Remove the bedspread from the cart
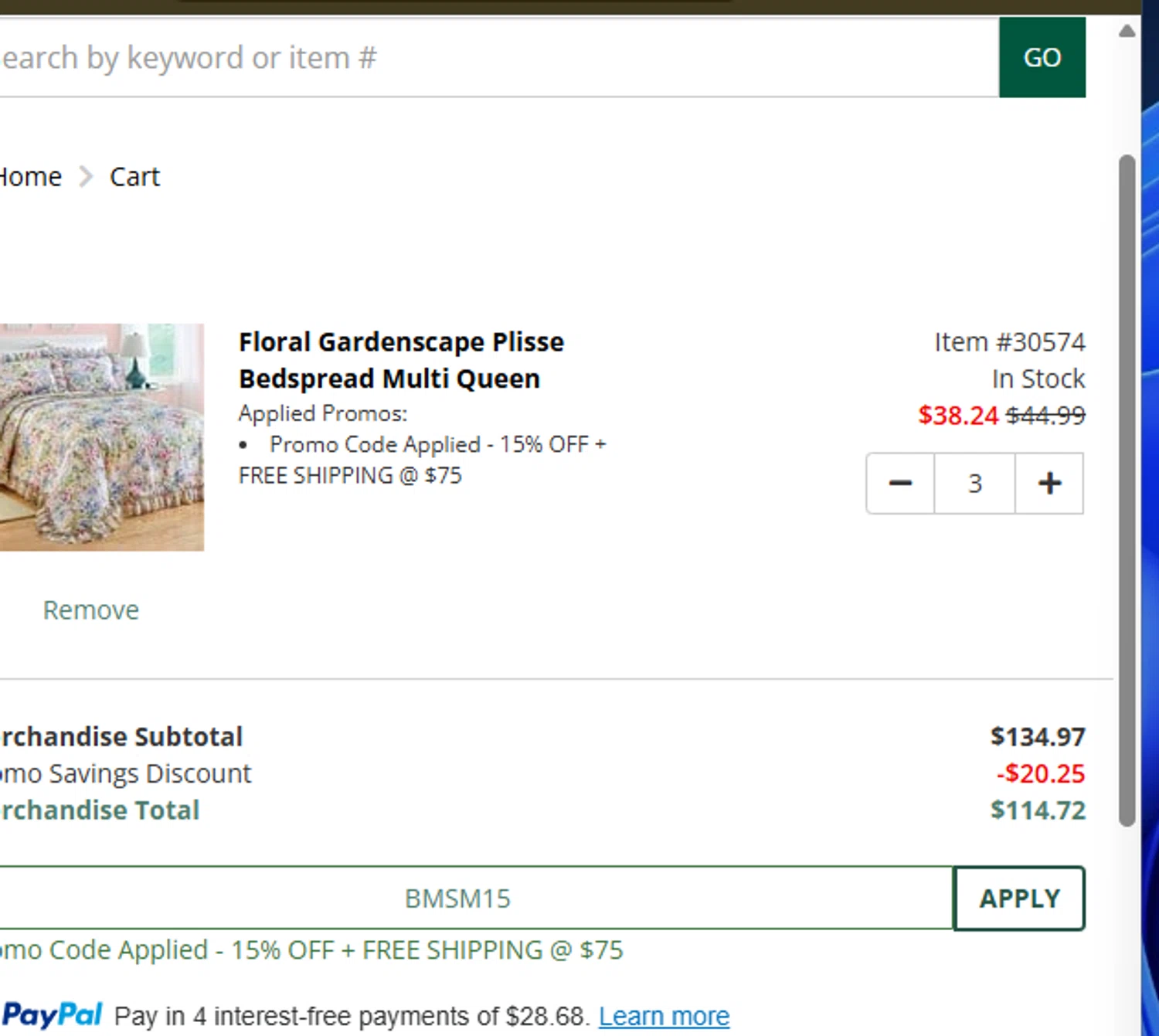1159x1036 pixels. point(90,610)
